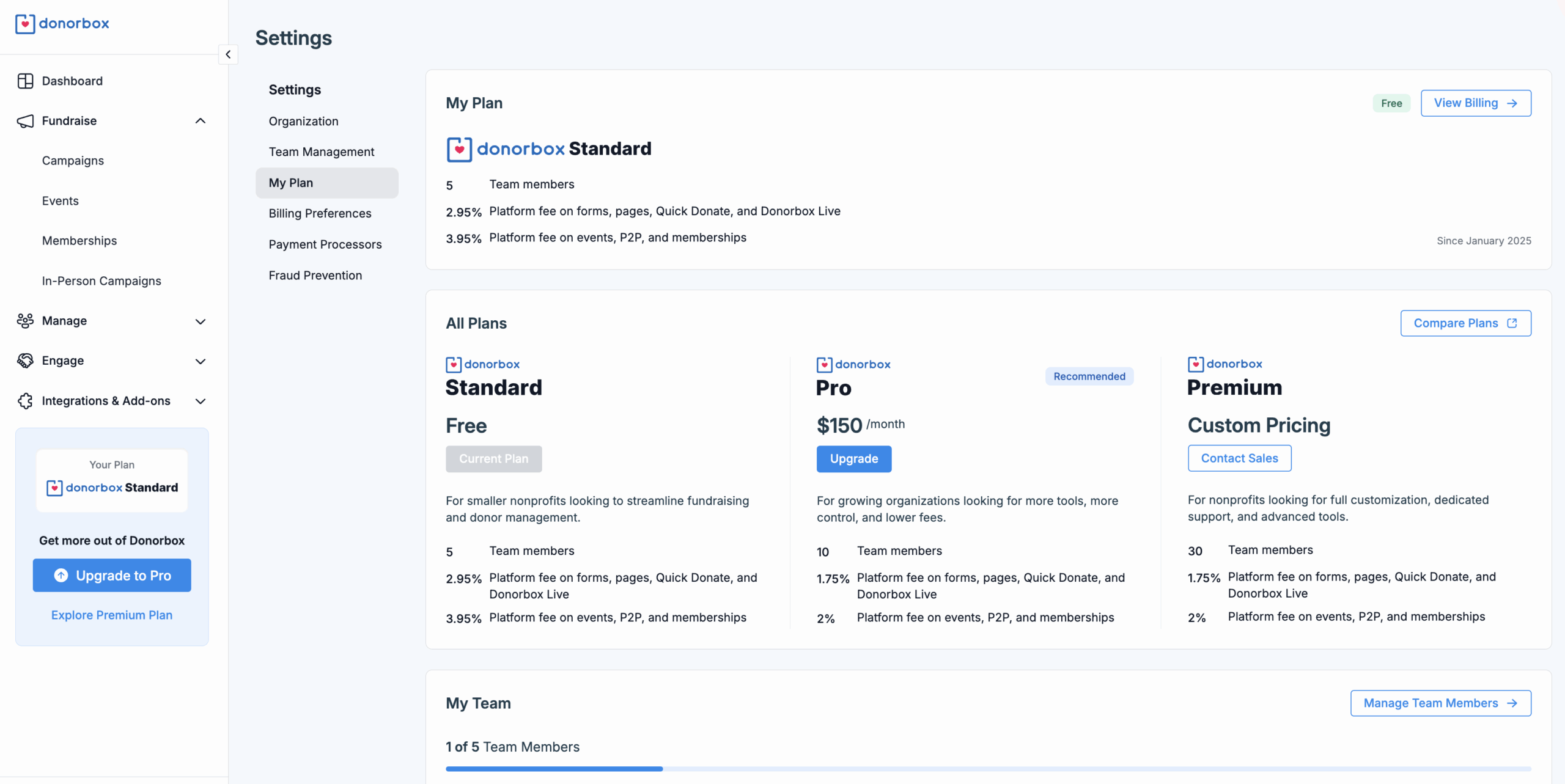Click the Donorbox logo in sidebar header
Viewport: 1565px width, 784px height.
(62, 24)
